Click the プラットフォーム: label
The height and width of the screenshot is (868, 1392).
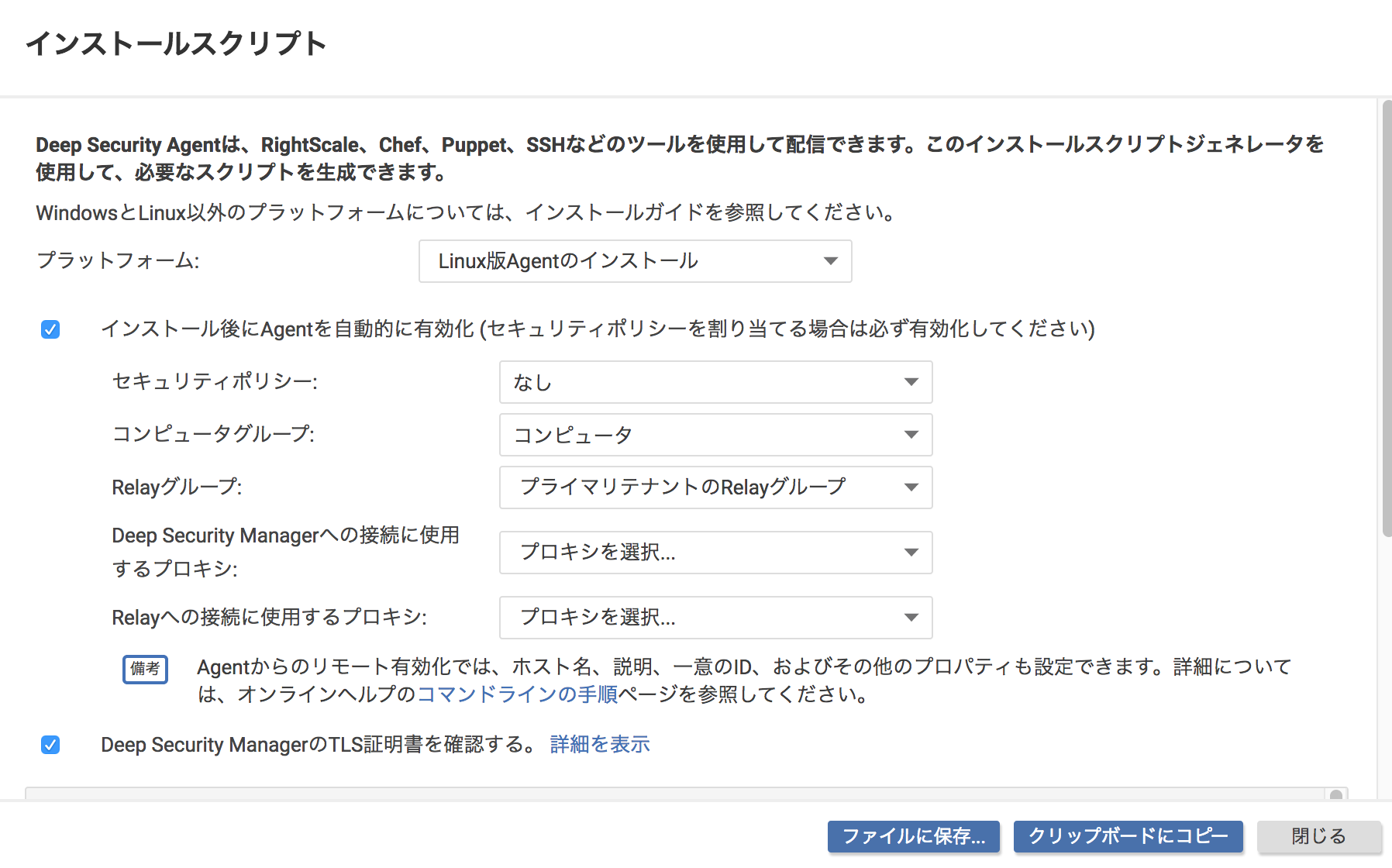click(119, 260)
